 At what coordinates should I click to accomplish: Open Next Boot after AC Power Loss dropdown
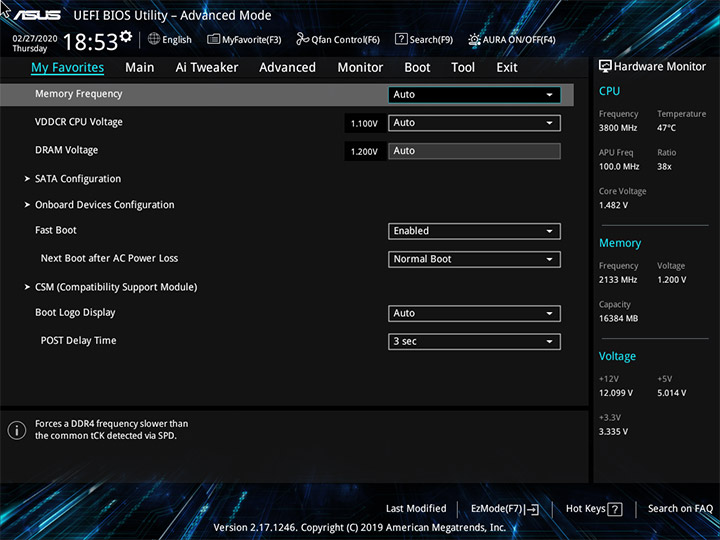pos(474,259)
